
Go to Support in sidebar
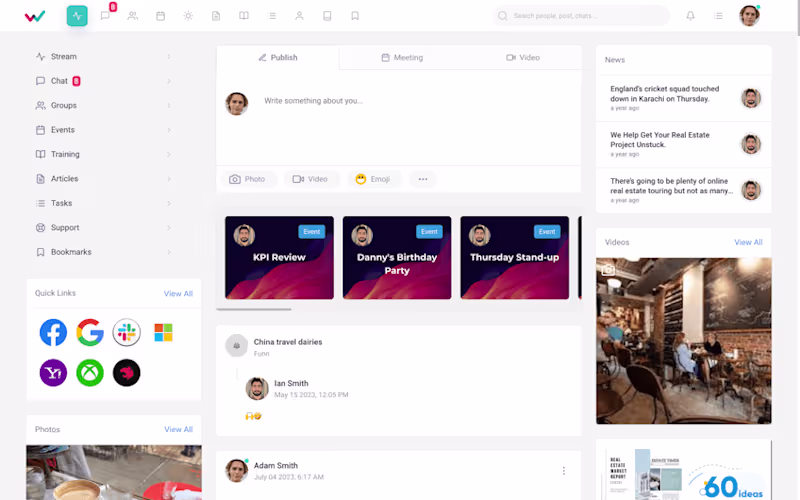coord(65,228)
